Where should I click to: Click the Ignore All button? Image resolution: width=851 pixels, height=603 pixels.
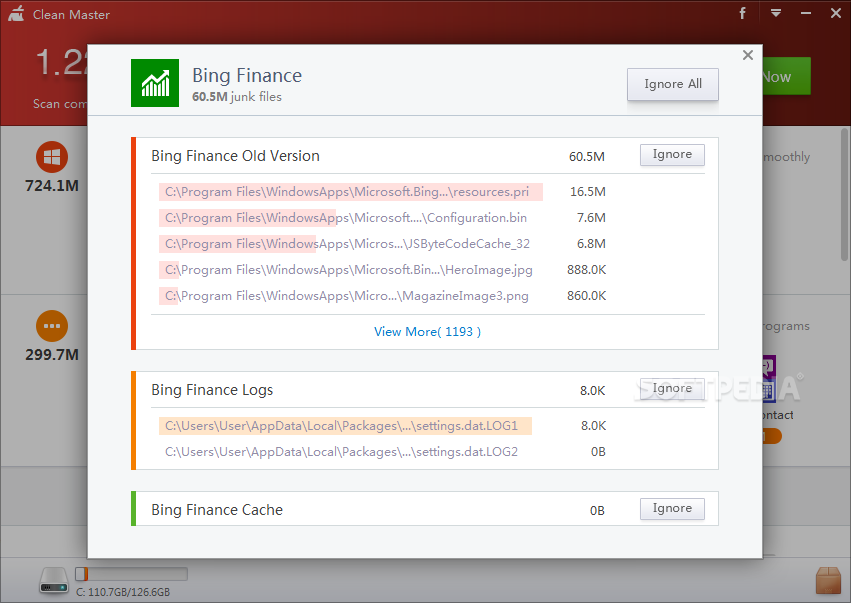pyautogui.click(x=672, y=84)
